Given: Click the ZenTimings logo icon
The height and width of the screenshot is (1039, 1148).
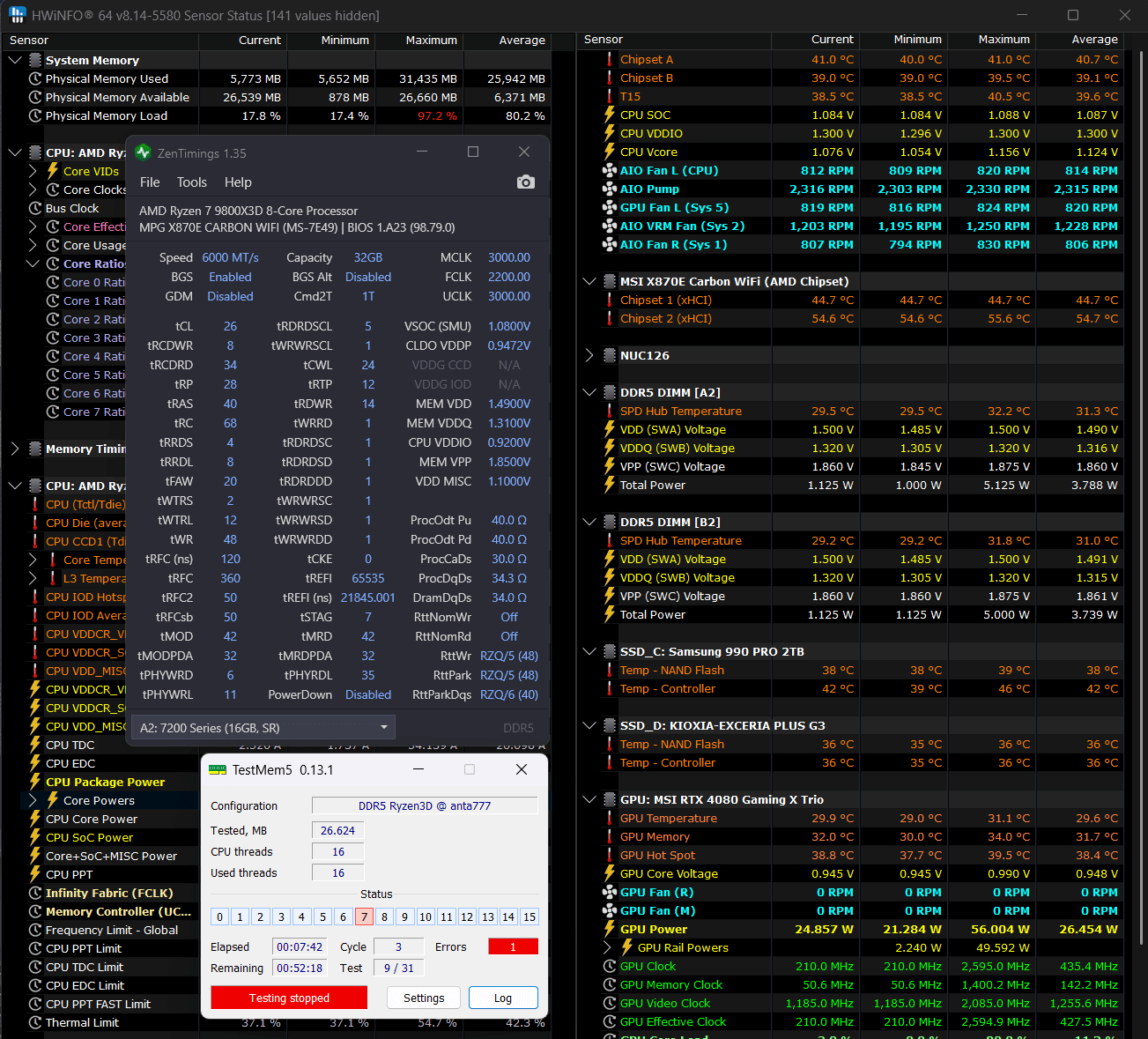Looking at the screenshot, I should click(x=144, y=152).
